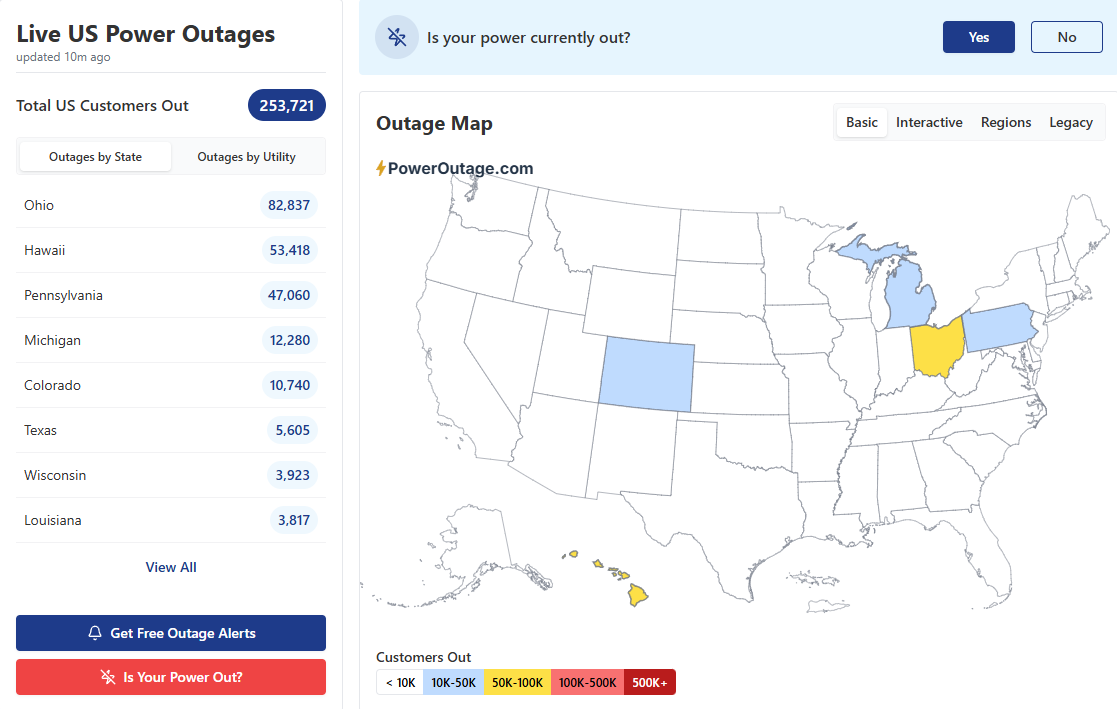Open the Wisconsin row in the list
The image size is (1117, 709).
tap(171, 475)
